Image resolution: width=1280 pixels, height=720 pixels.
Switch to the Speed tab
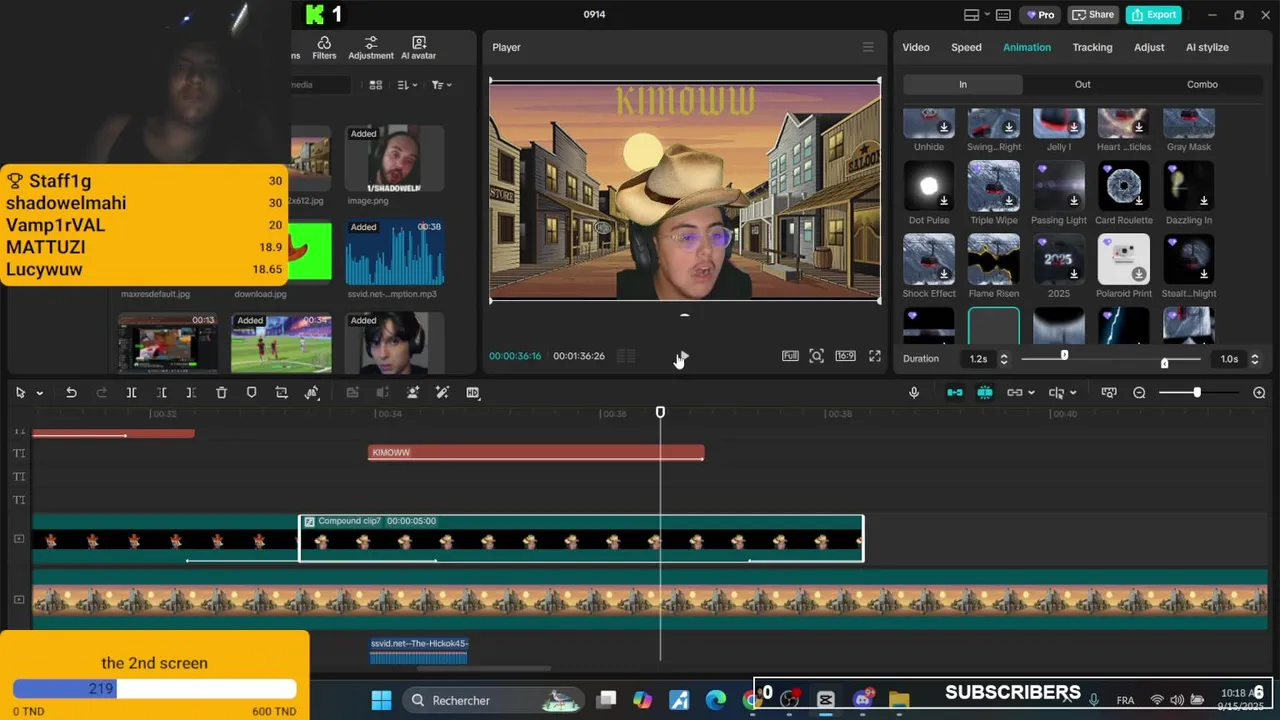[x=966, y=47]
